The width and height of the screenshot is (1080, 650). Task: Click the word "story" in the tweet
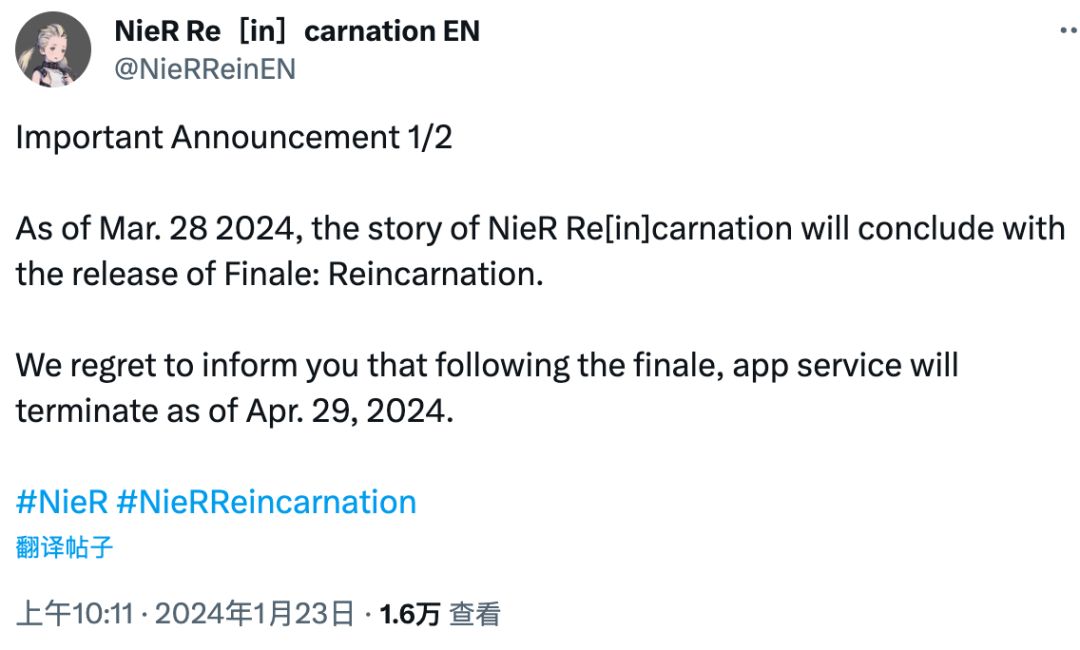(412, 229)
